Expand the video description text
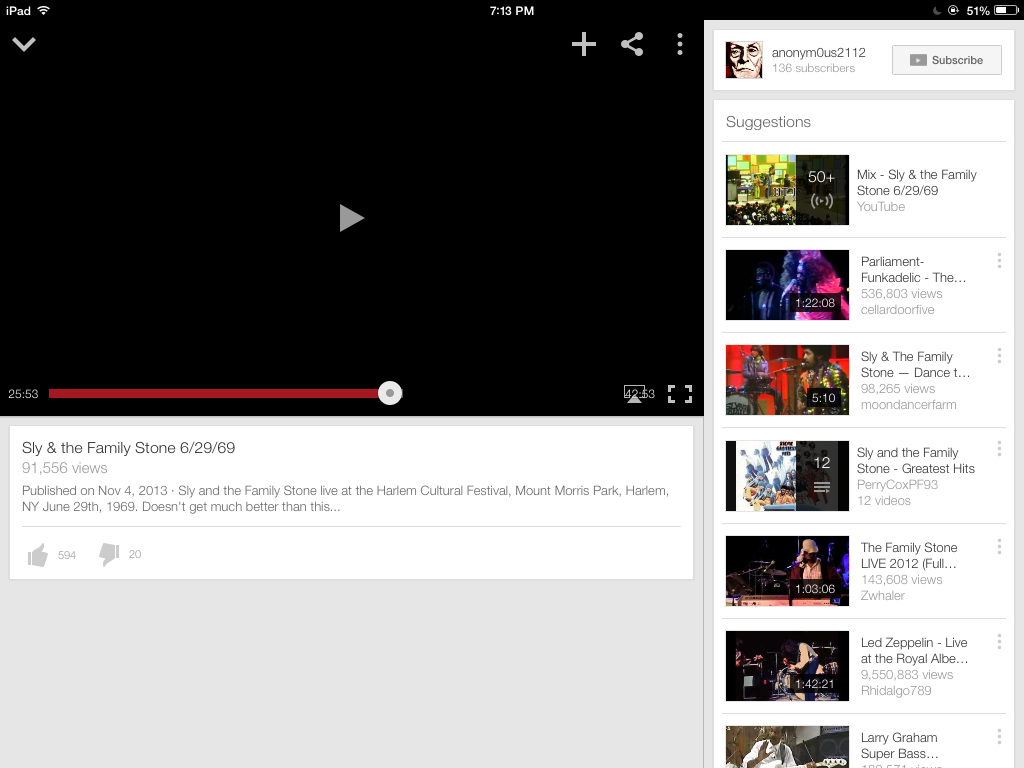The image size is (1024, 768). tap(345, 498)
